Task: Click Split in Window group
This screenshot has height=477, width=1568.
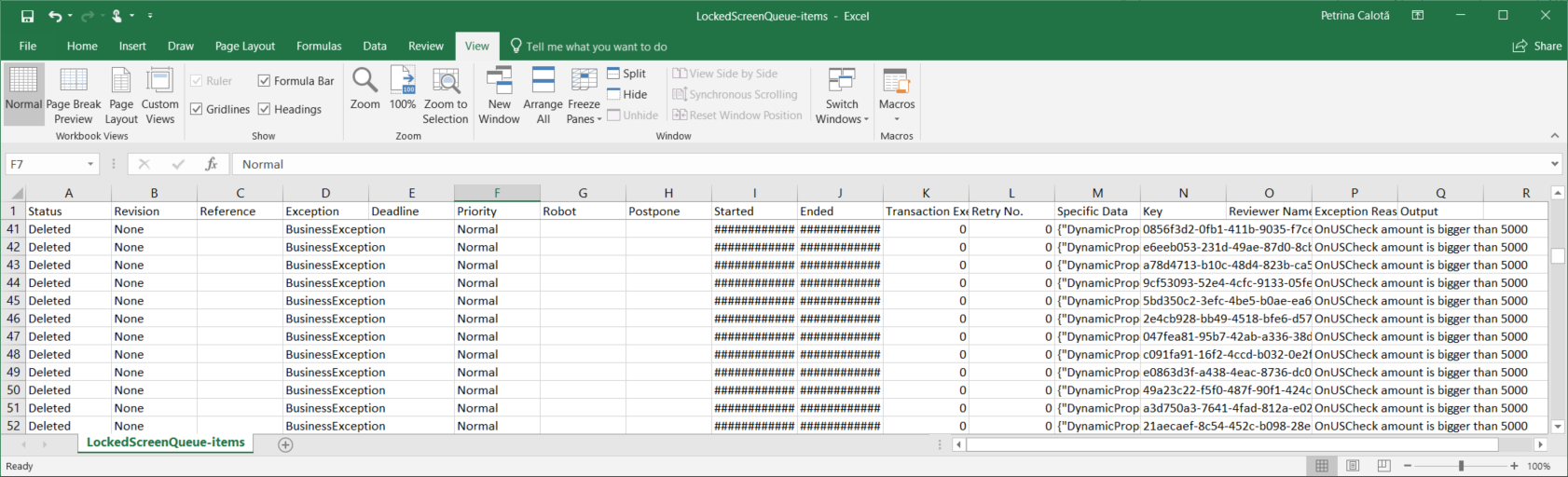Action: (x=626, y=74)
